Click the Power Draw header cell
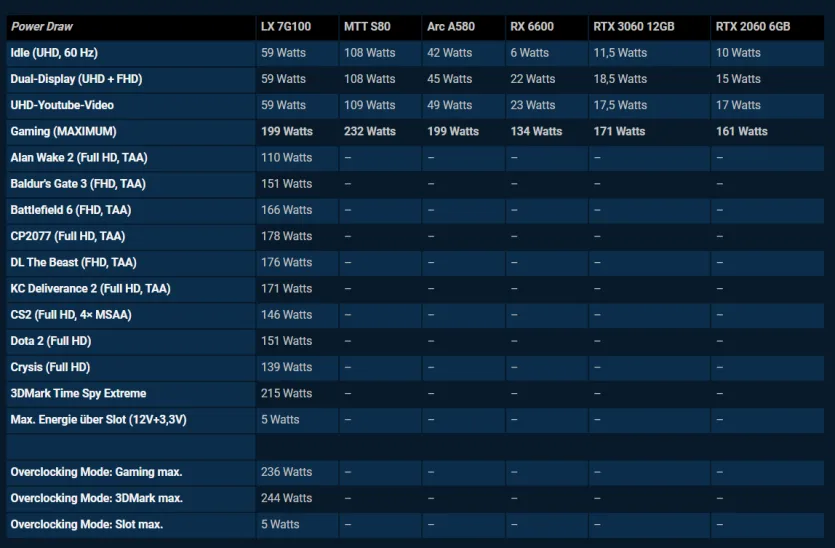This screenshot has height=548, width=835. pyautogui.click(x=131, y=27)
